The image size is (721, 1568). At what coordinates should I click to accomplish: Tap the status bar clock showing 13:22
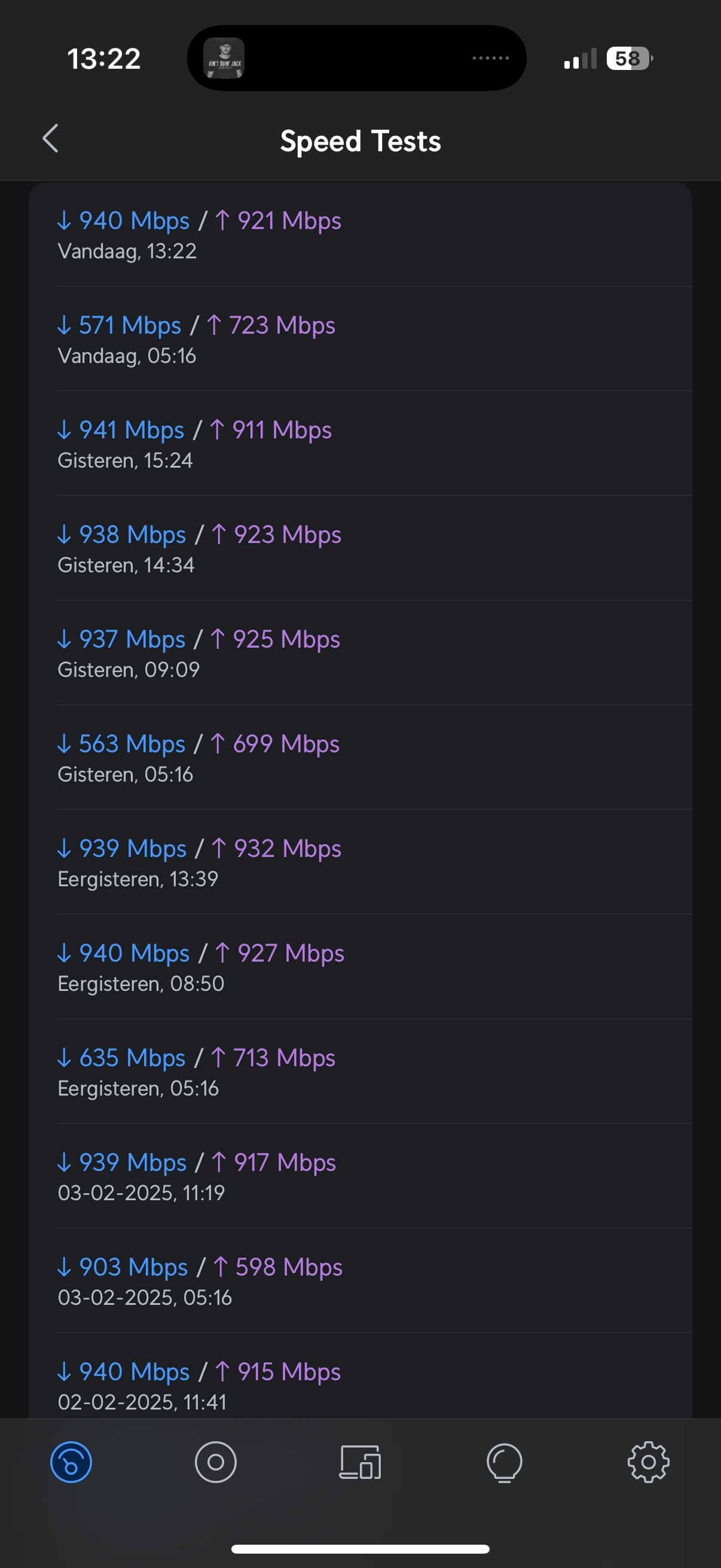click(104, 59)
